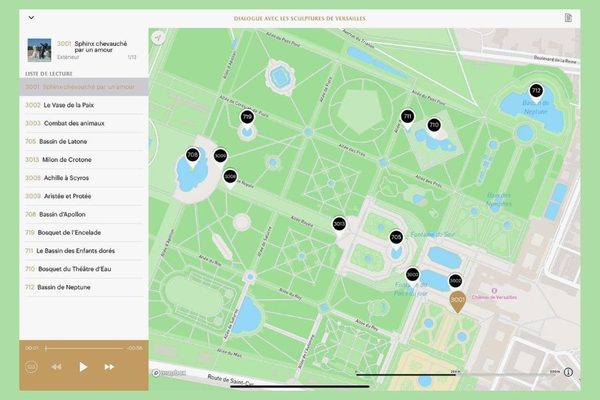Open the document icon at top right
Screen dimensions: 600x400
(568, 18)
